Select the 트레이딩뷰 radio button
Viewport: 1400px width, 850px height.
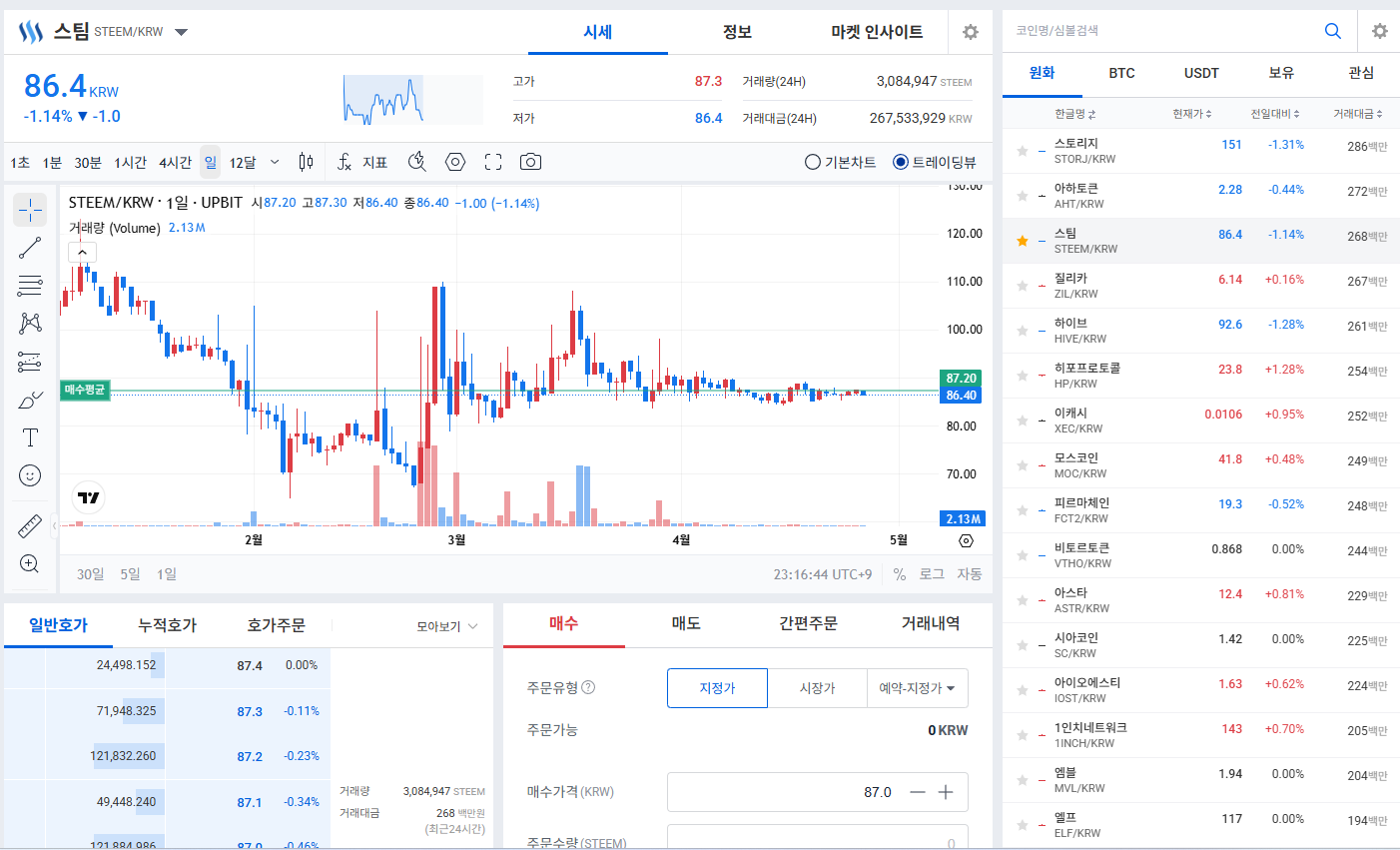[x=901, y=162]
